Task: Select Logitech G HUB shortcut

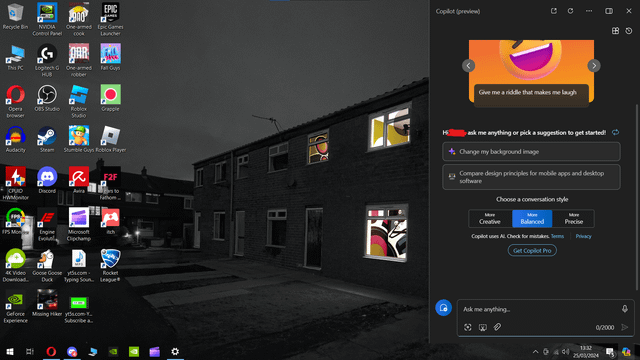Action: 47,60
